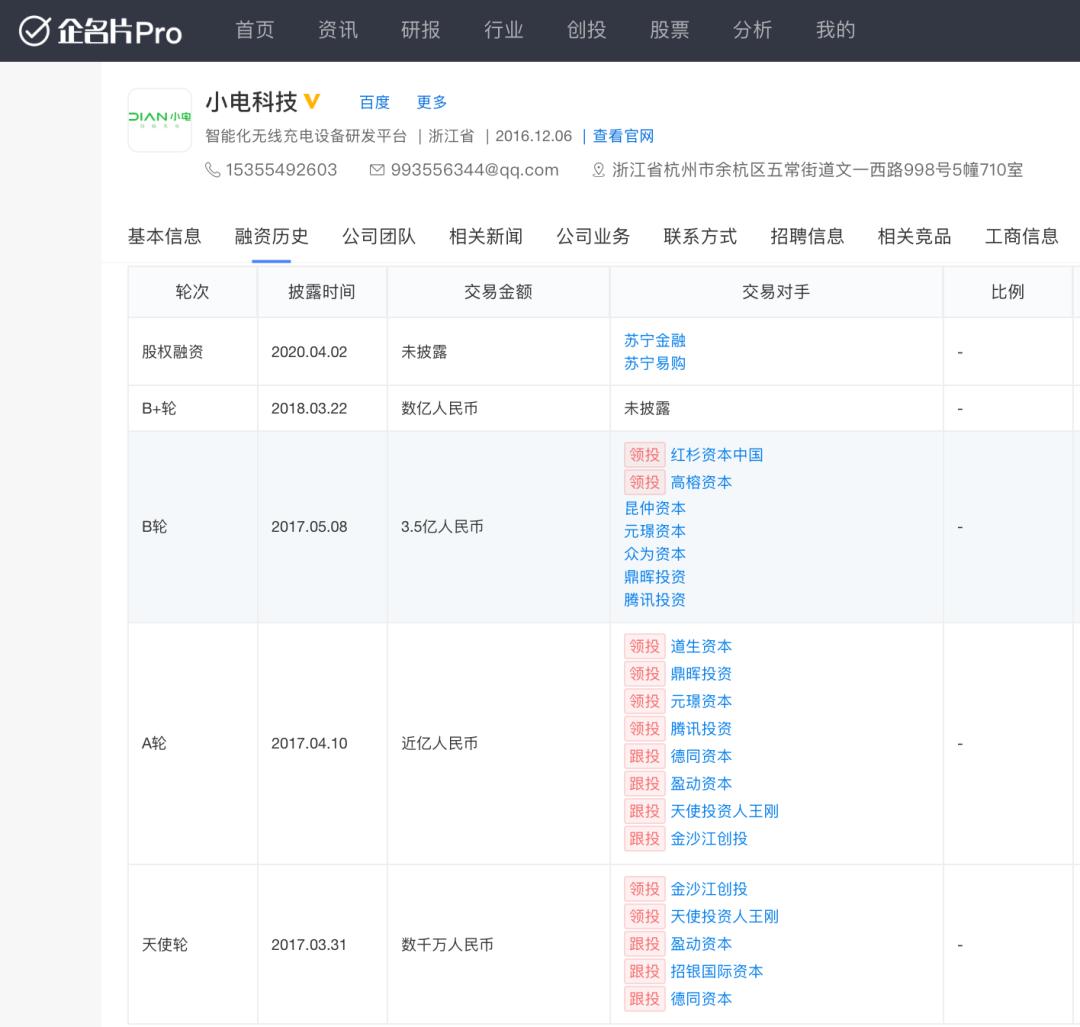Viewport: 1080px width, 1027px height.
Task: Open the 研报 navigation item
Action: click(x=421, y=30)
